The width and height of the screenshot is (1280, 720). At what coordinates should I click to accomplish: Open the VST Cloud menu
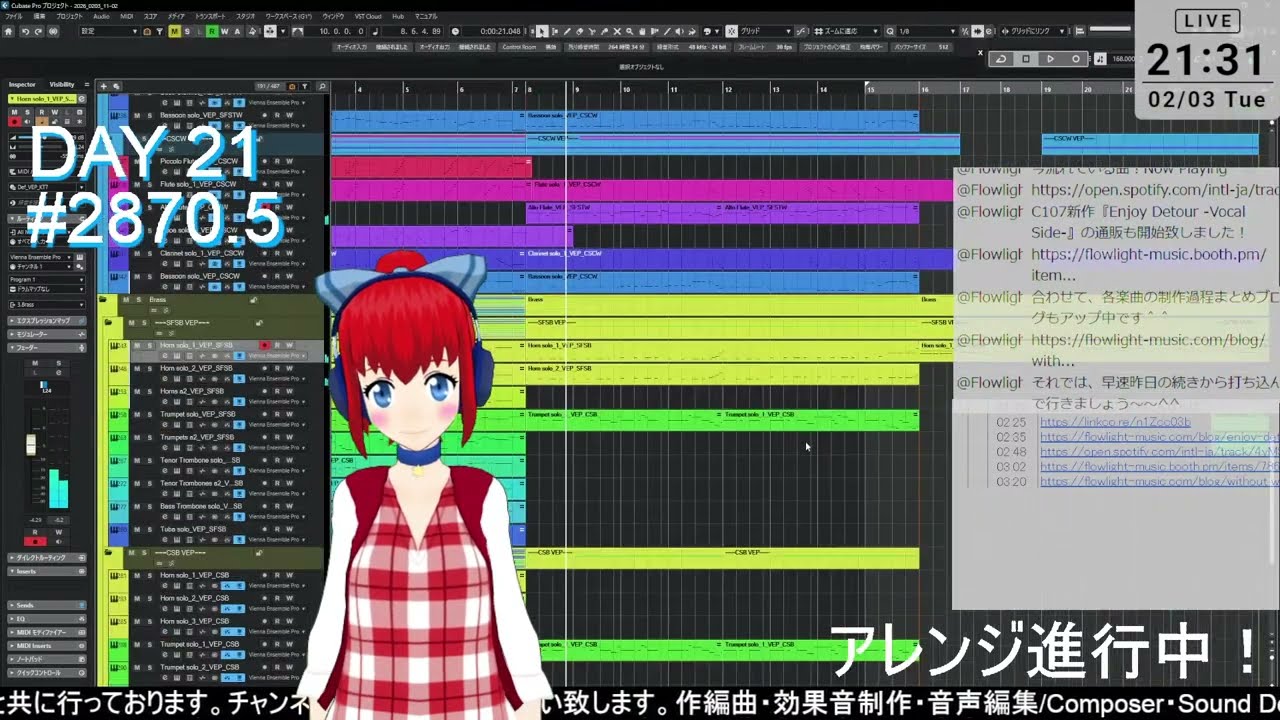coord(368,17)
